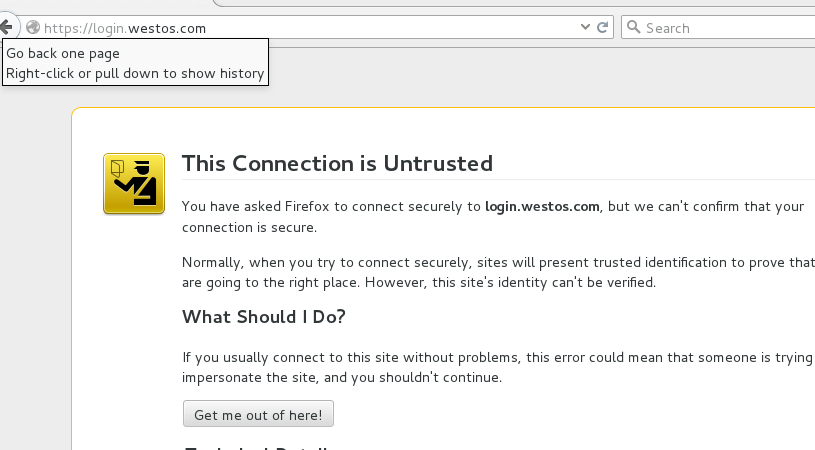
Task: Go back one page with the arrow
Action: (x=7, y=27)
